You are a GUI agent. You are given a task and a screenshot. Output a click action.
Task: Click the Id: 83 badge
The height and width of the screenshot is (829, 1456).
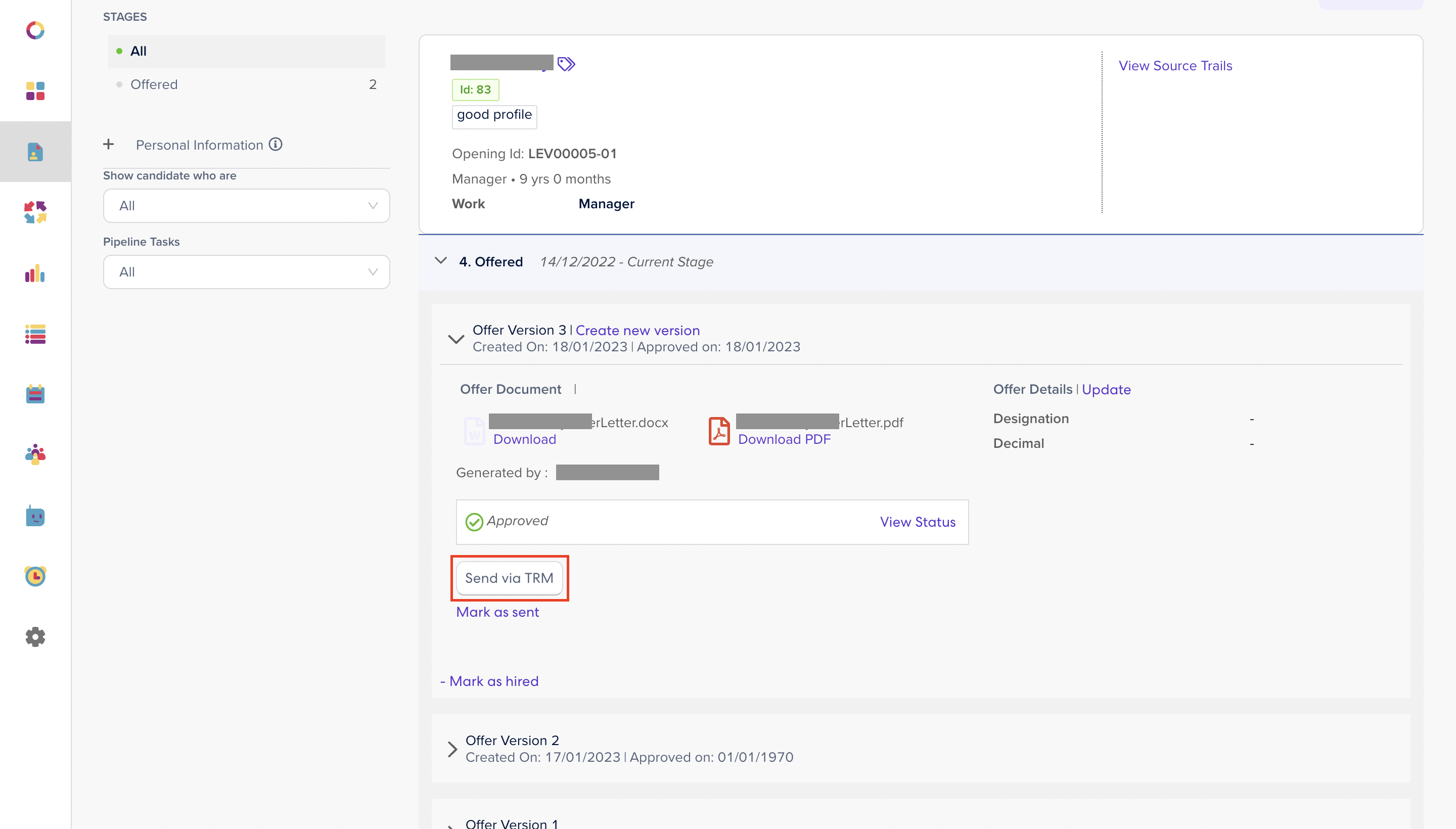tap(475, 89)
